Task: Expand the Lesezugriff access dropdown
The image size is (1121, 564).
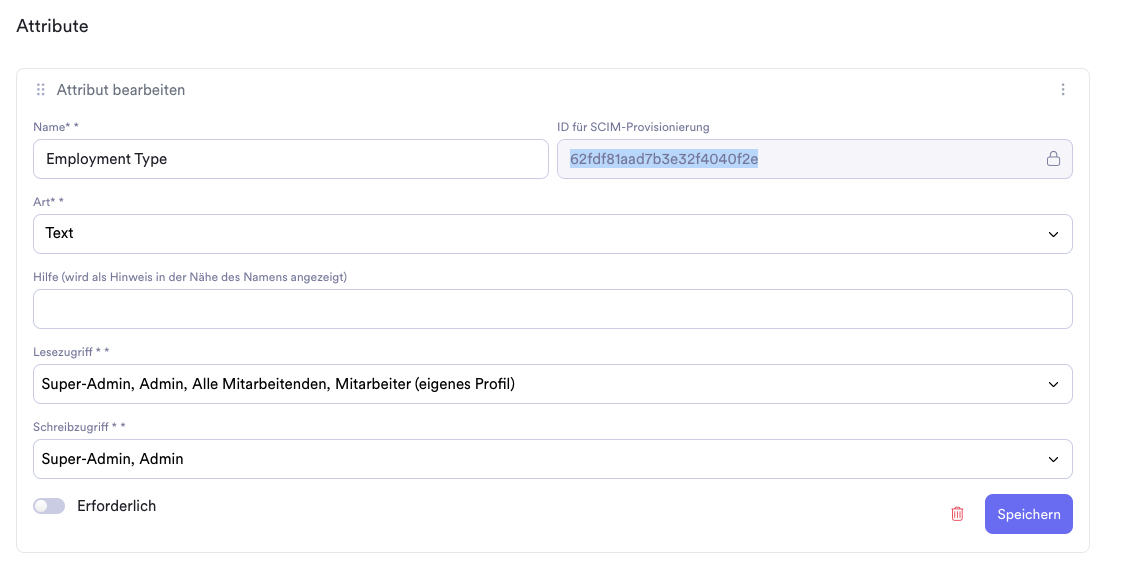Action: [x=553, y=384]
